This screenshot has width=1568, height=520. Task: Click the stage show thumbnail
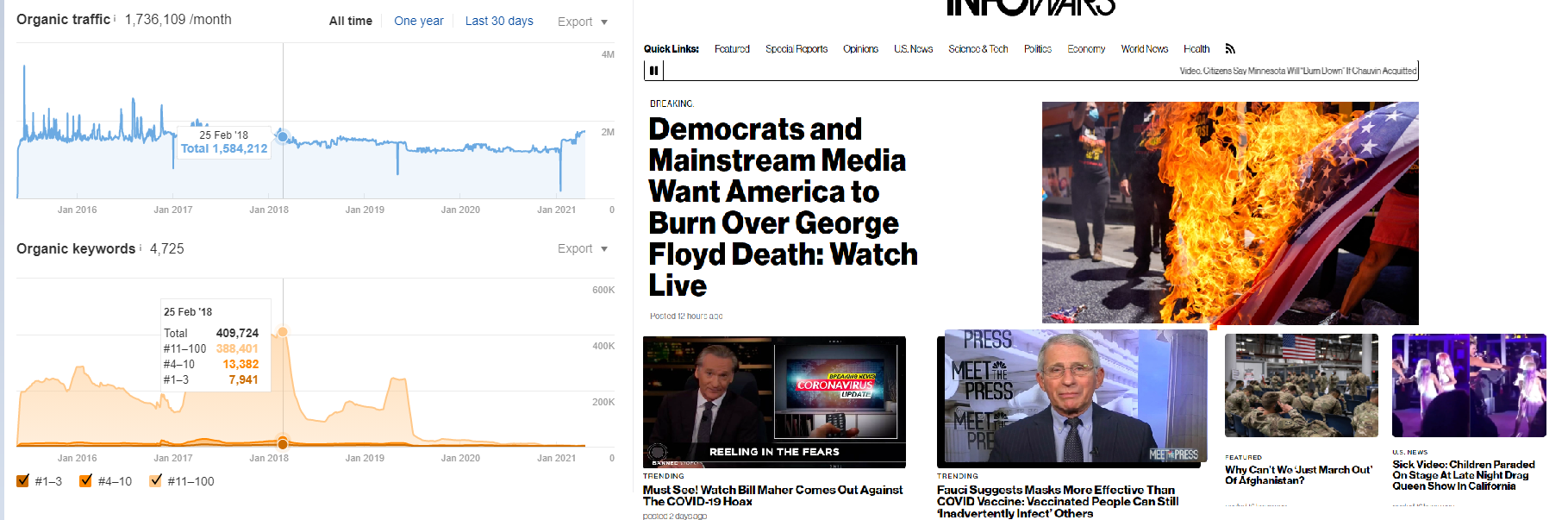pyautogui.click(x=1469, y=385)
